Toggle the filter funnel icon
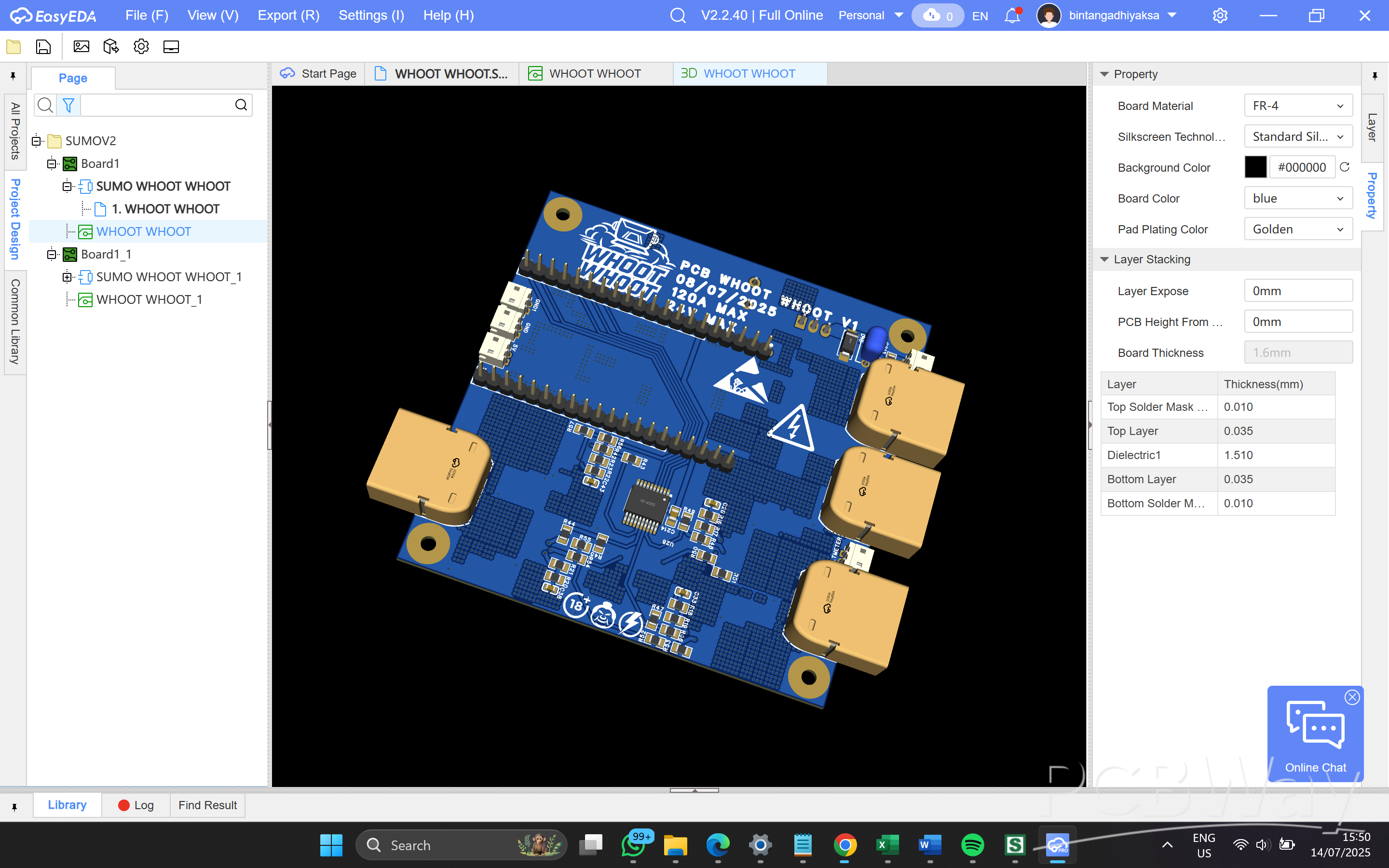The width and height of the screenshot is (1389, 868). point(68,105)
